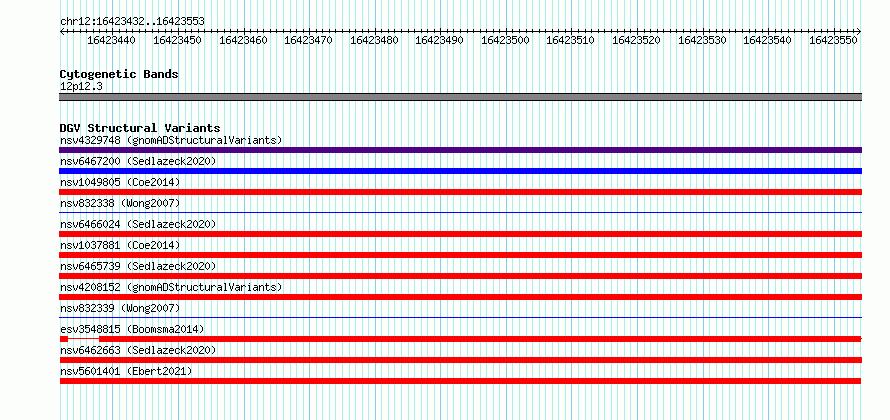Click the Cytogenetic Bands track title
Screen dimensions: 890x420
(x=119, y=74)
